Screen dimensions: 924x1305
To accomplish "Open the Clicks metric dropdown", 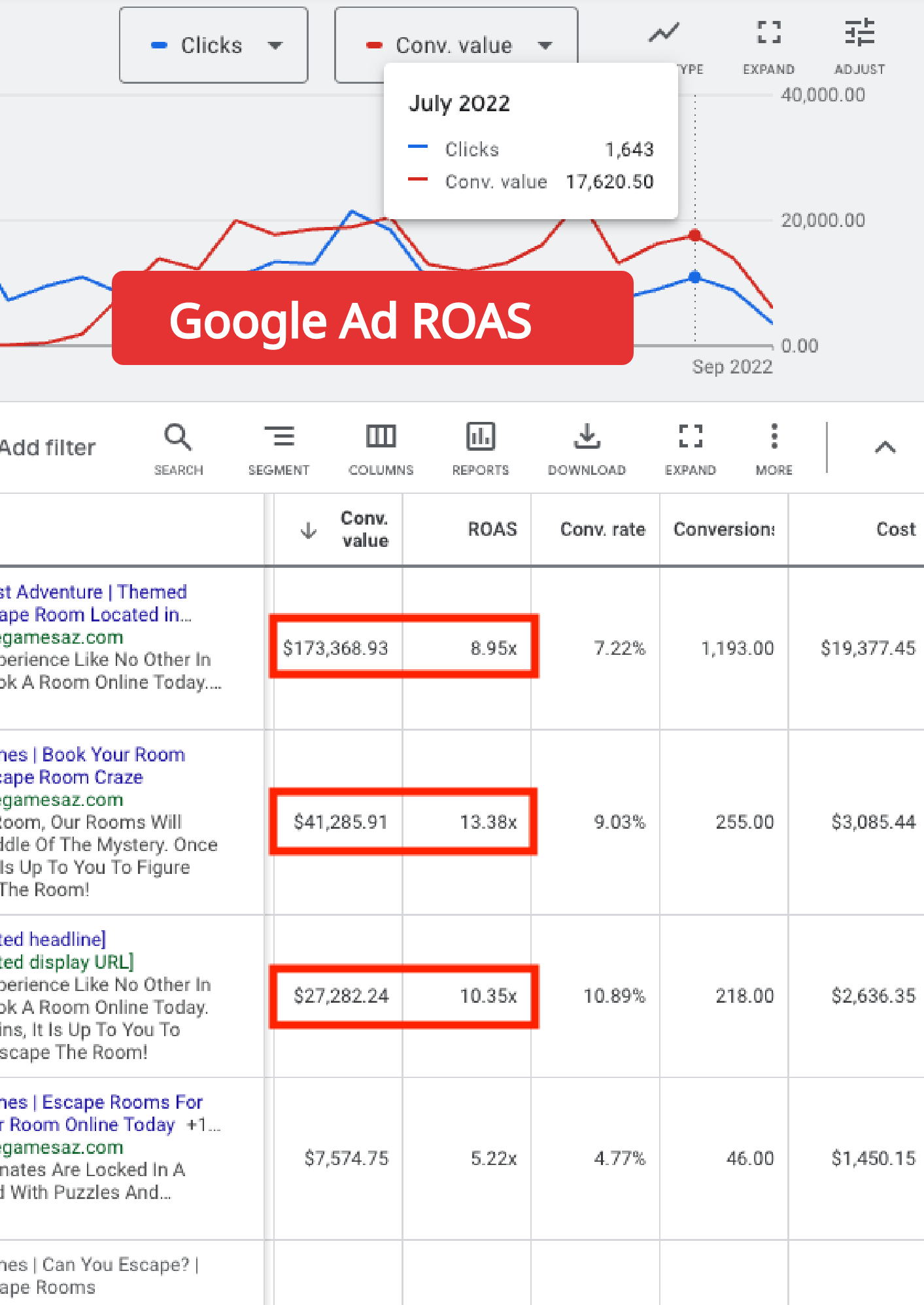I will 213,45.
